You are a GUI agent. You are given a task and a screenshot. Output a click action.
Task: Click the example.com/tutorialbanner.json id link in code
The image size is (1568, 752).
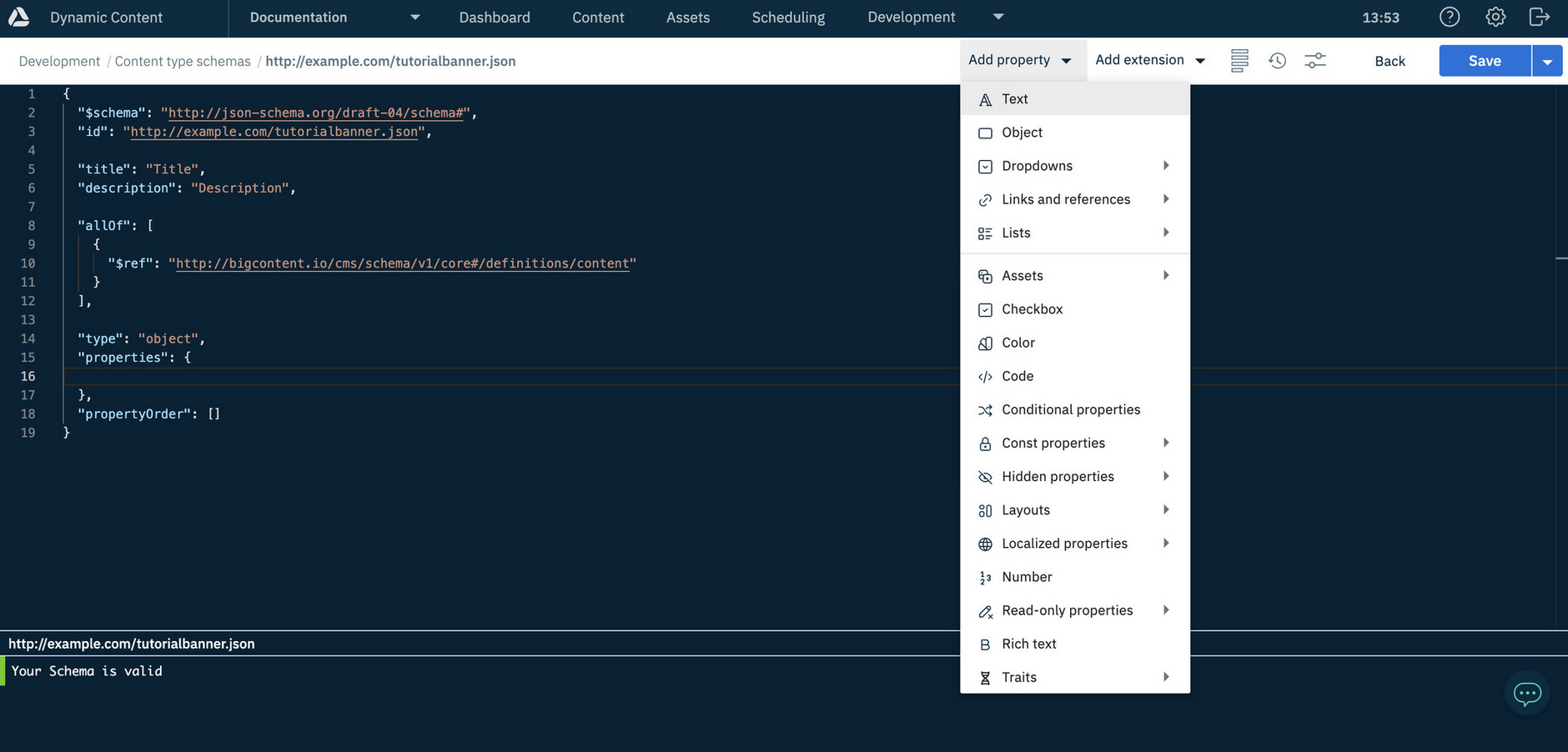tap(274, 132)
